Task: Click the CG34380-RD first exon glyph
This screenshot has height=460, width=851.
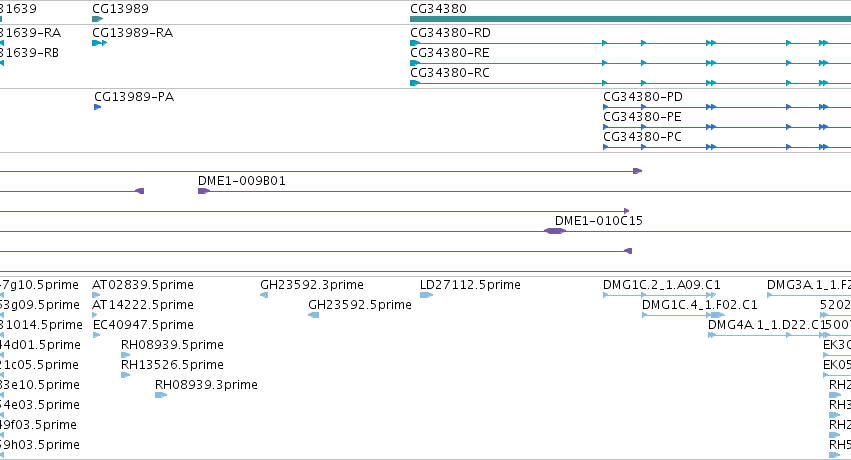Action: click(x=415, y=43)
